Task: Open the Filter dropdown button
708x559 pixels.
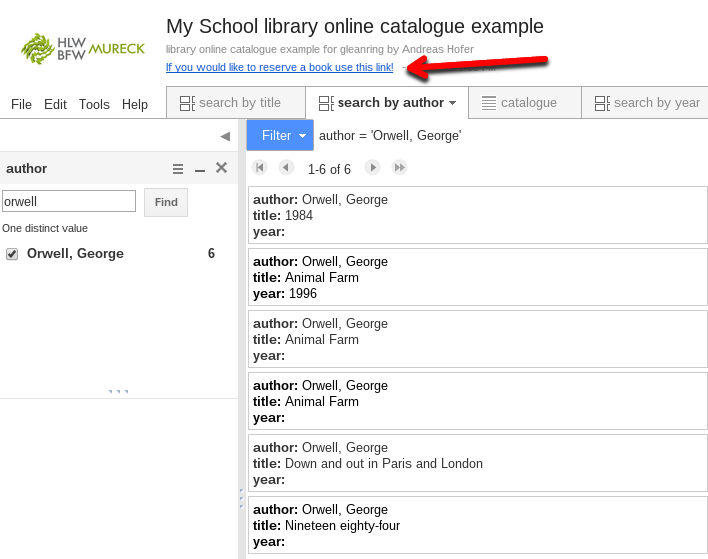Action: pyautogui.click(x=280, y=135)
